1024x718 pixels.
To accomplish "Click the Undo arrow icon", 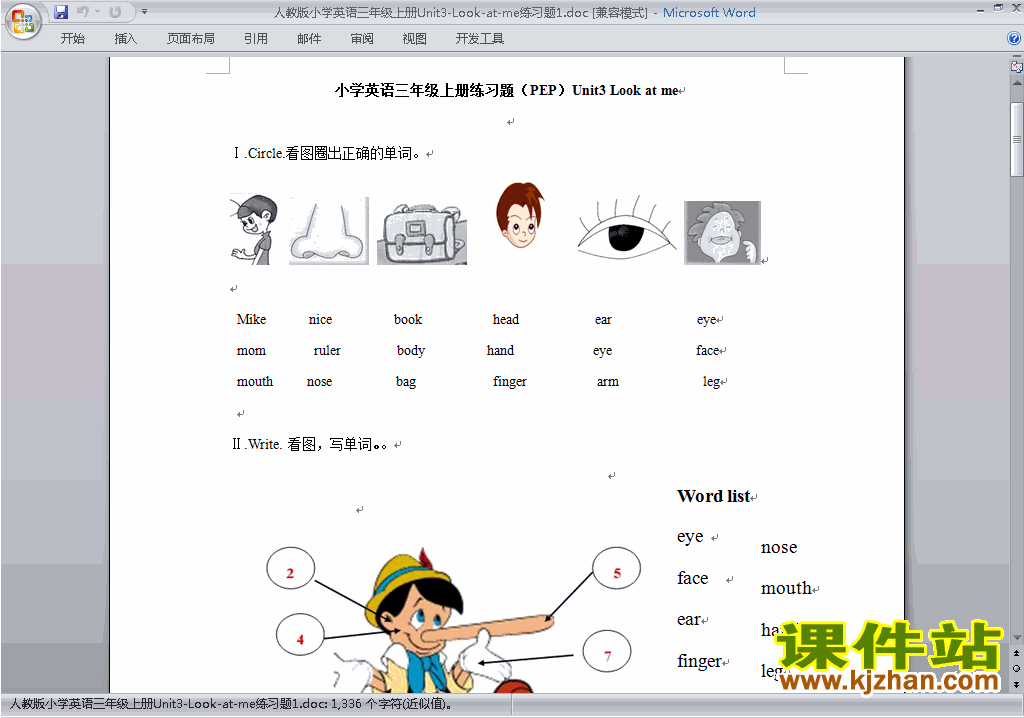I will [82, 12].
